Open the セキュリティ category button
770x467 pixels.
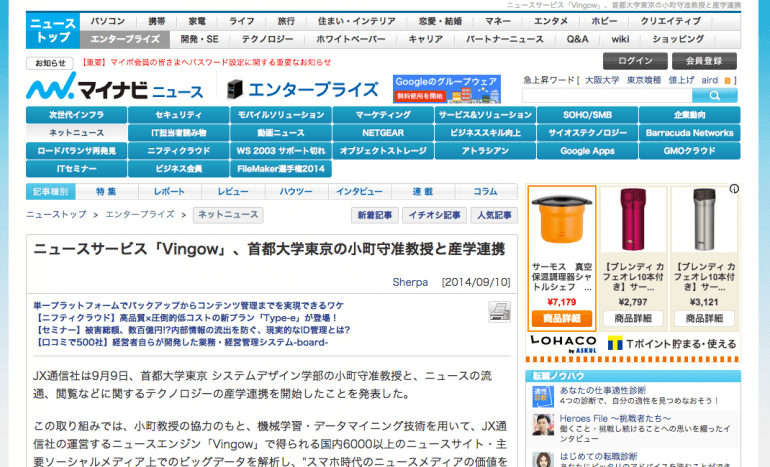[179, 115]
